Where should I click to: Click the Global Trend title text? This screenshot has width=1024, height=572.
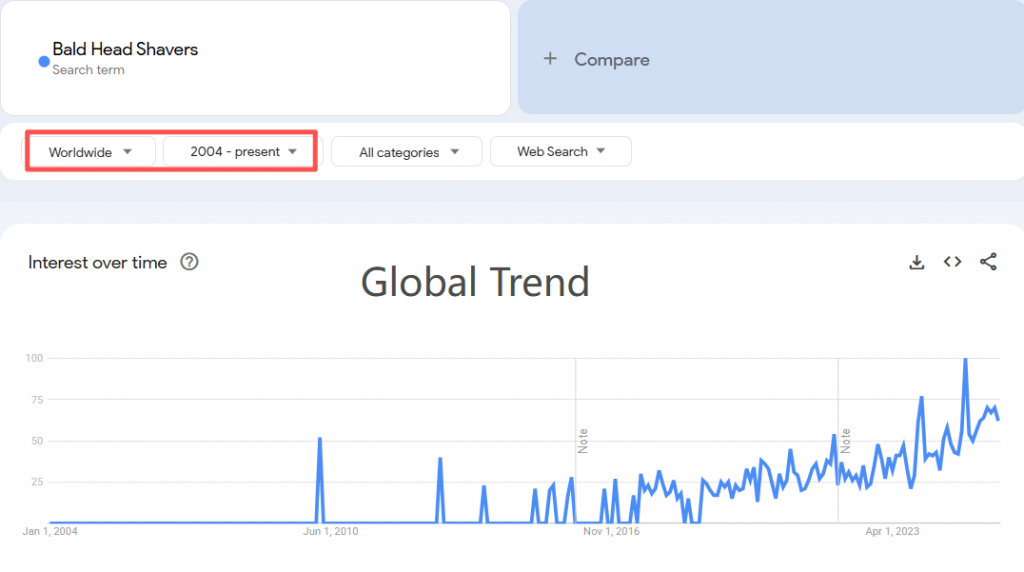475,282
